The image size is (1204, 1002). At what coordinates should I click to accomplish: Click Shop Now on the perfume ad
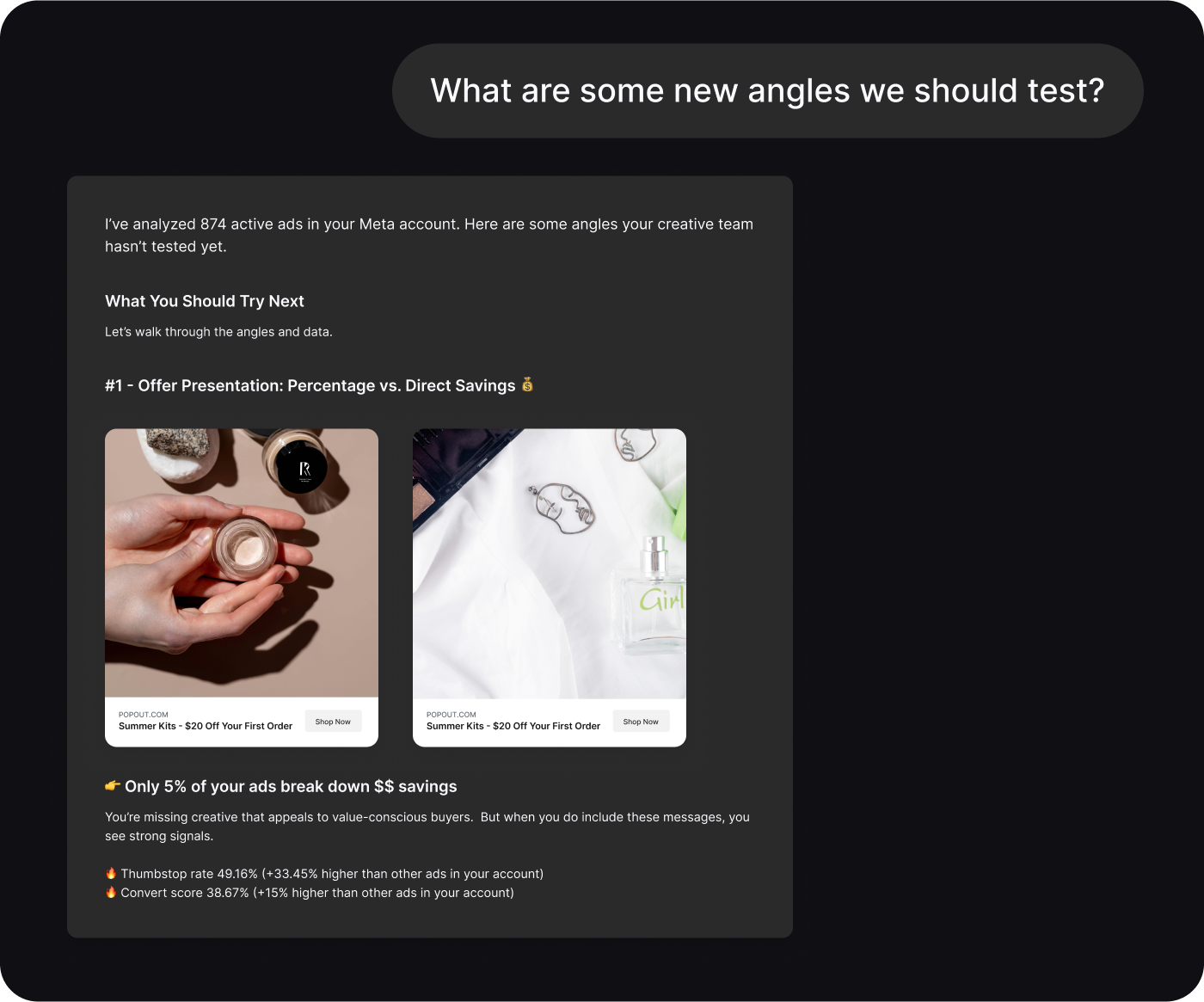click(641, 722)
